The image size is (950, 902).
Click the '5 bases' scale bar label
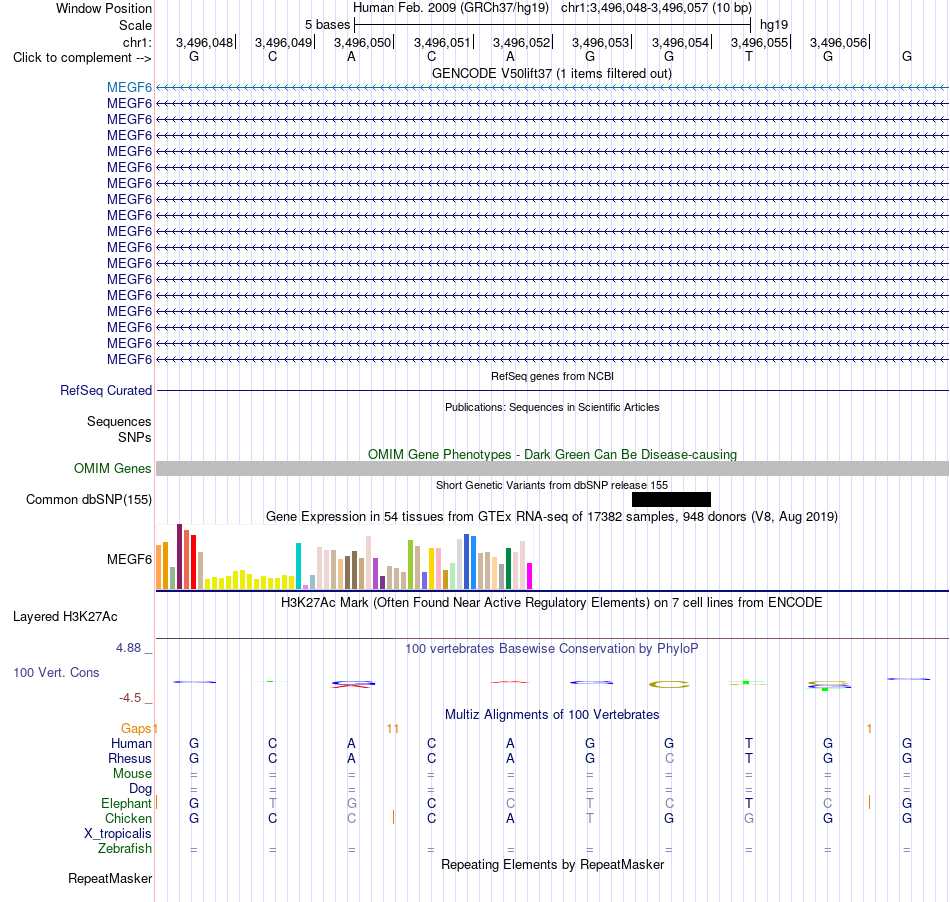coord(327,25)
